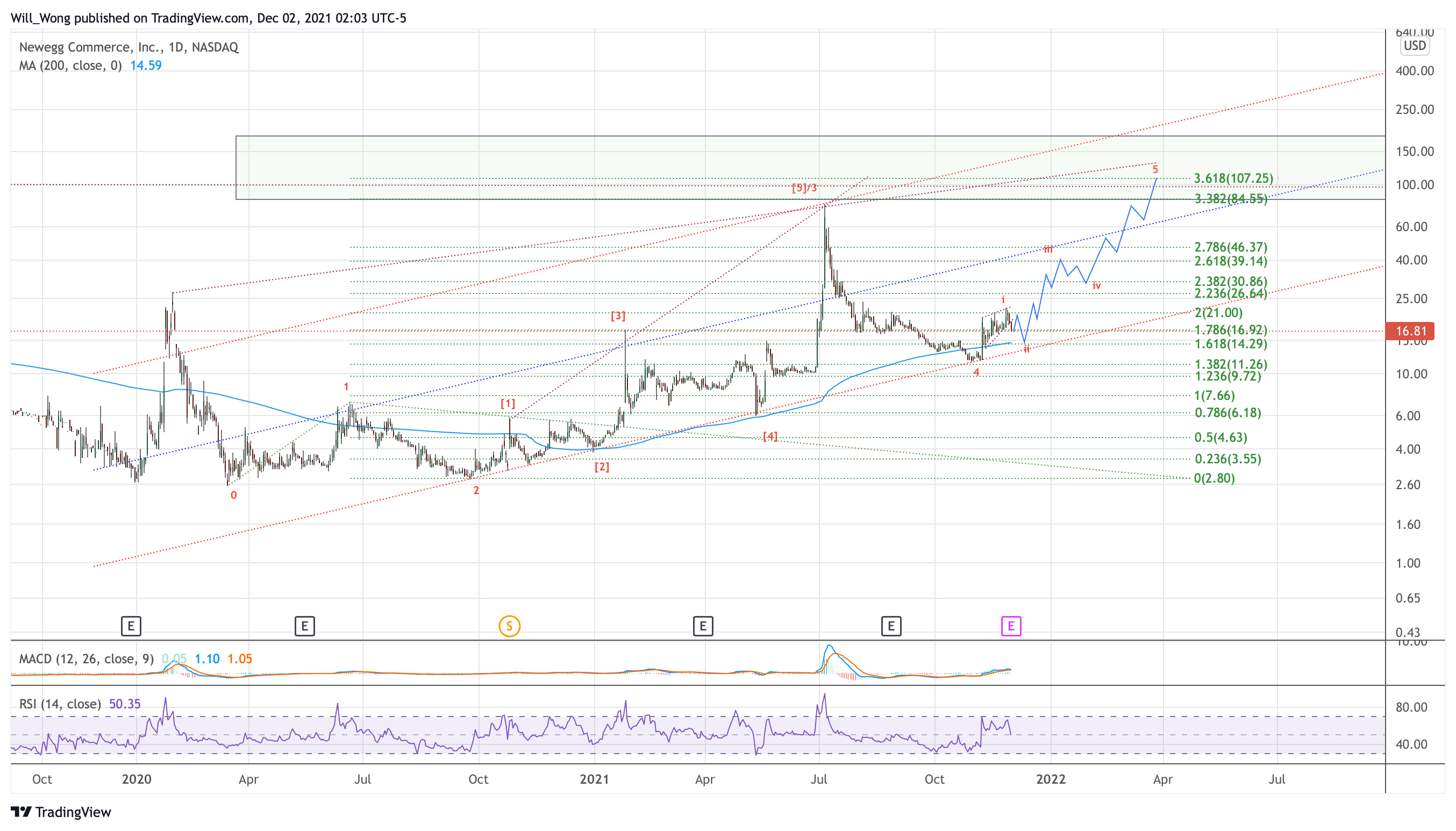Click the earnings marker E near 2020
1456x831 pixels.
pos(131,626)
